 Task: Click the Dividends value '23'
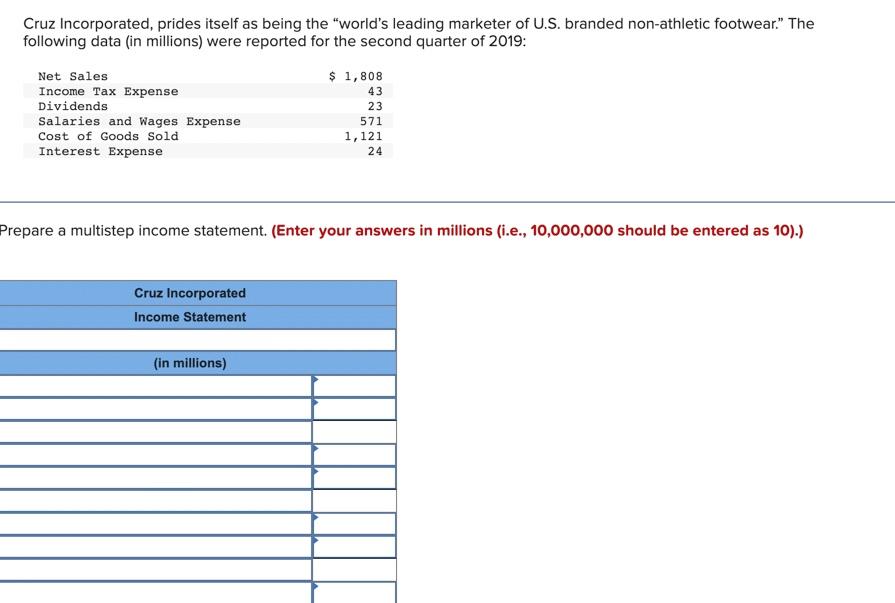[375, 106]
